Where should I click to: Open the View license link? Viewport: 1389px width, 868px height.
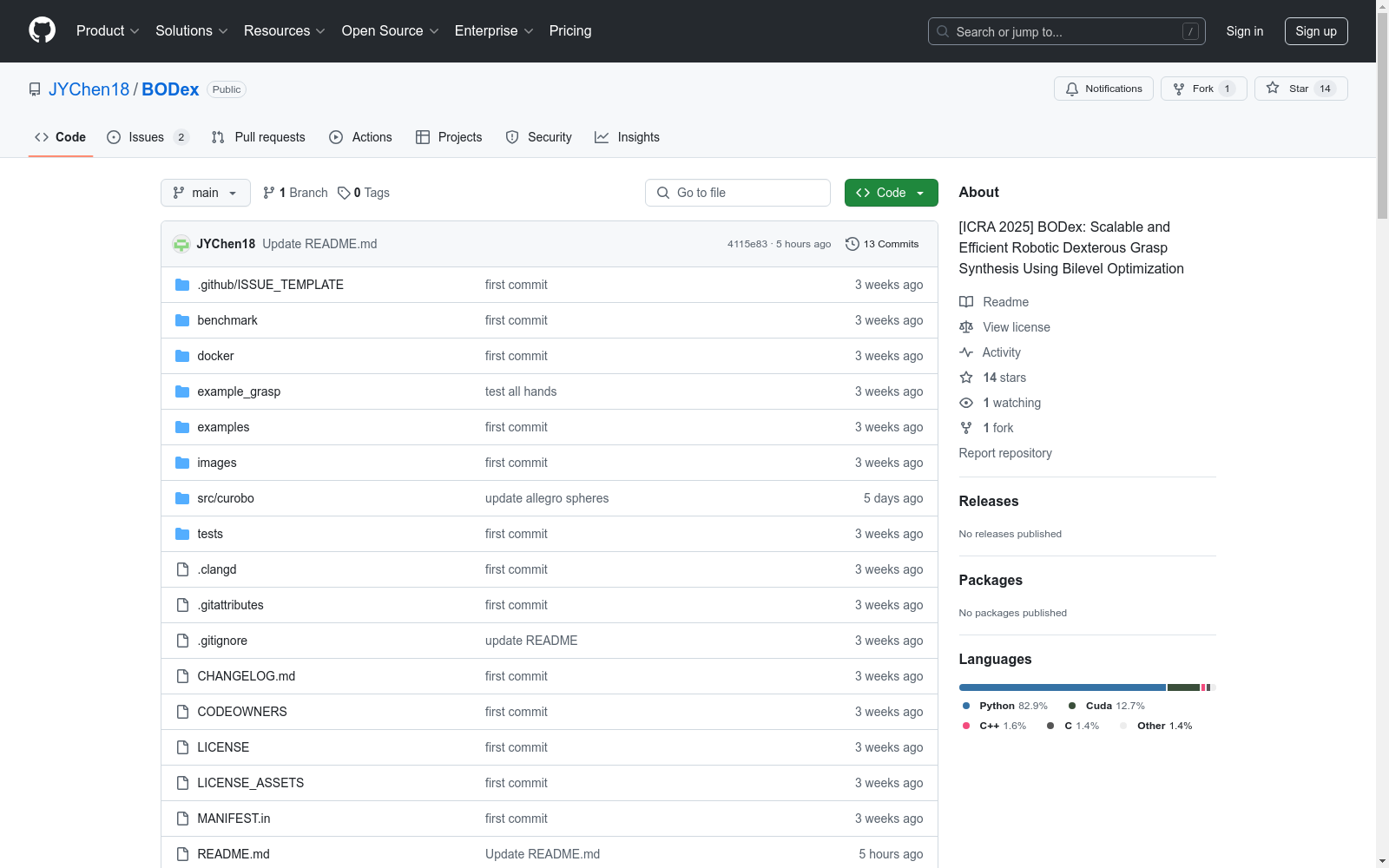(1016, 327)
